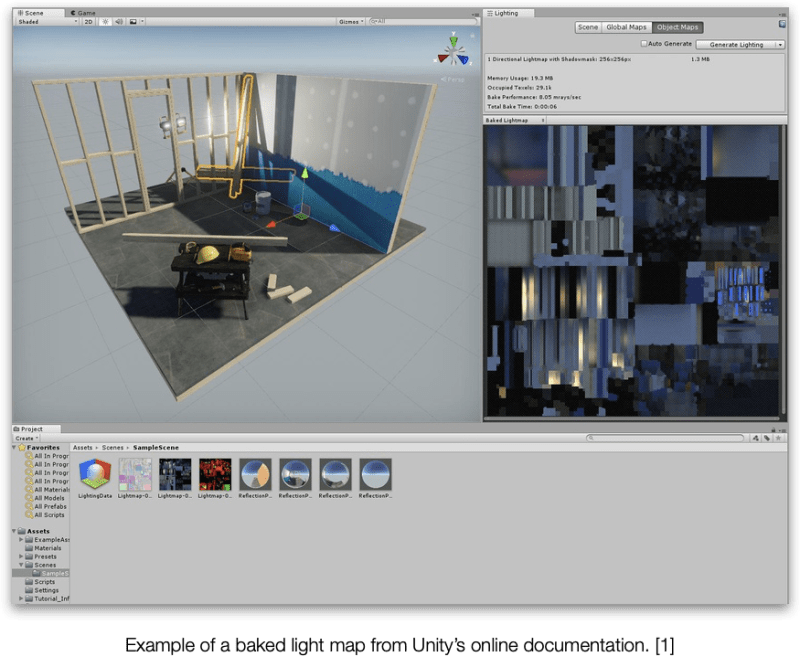800x667 pixels.
Task: Click the Favorites star icon
Action: pyautogui.click(x=22, y=448)
